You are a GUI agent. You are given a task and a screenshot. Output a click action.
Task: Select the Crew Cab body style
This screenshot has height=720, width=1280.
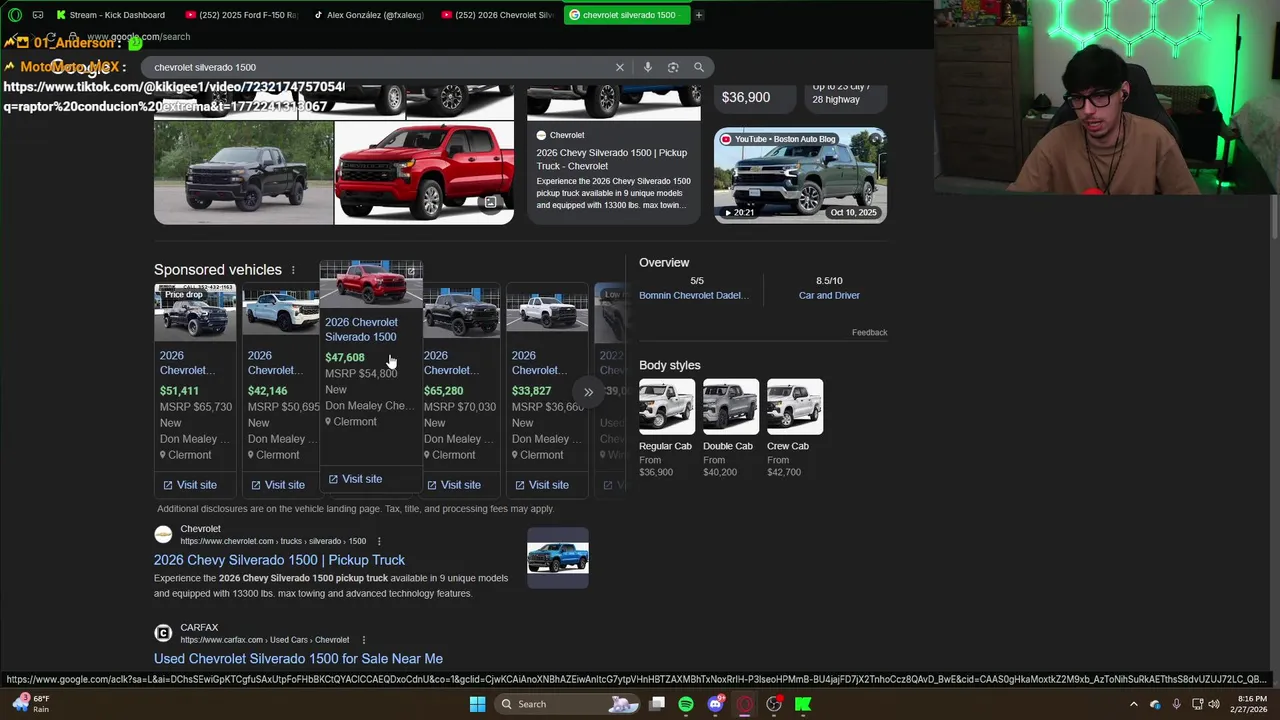(x=794, y=428)
